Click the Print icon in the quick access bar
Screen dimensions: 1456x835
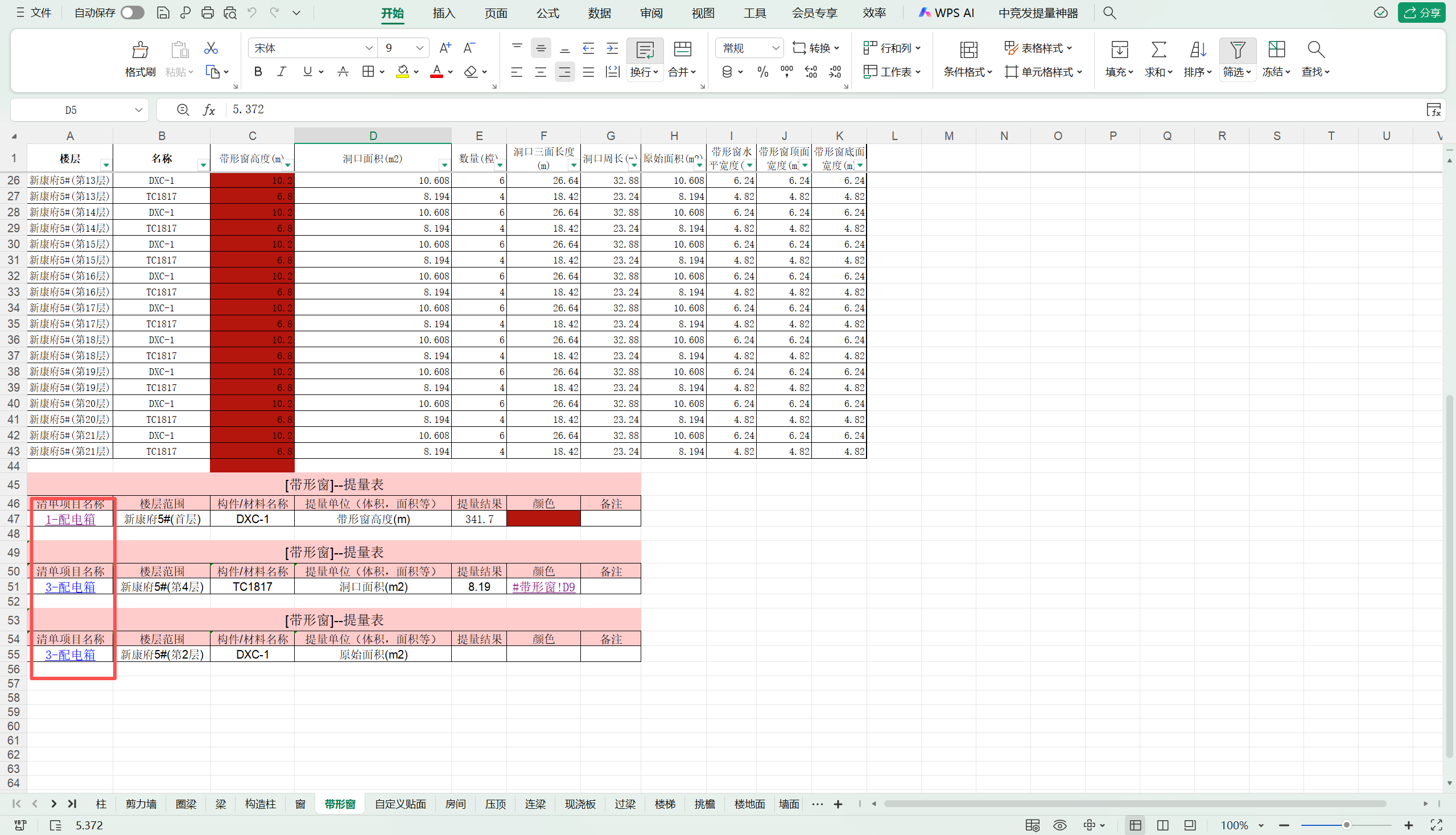[208, 13]
